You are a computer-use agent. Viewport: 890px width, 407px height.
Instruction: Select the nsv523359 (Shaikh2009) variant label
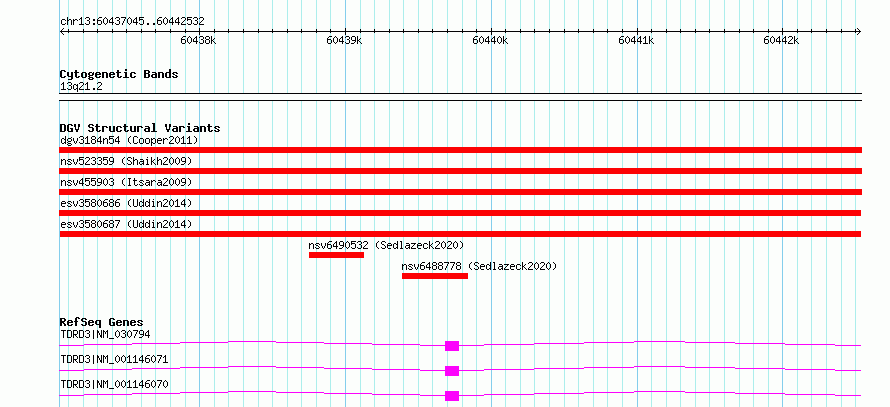[x=126, y=161]
